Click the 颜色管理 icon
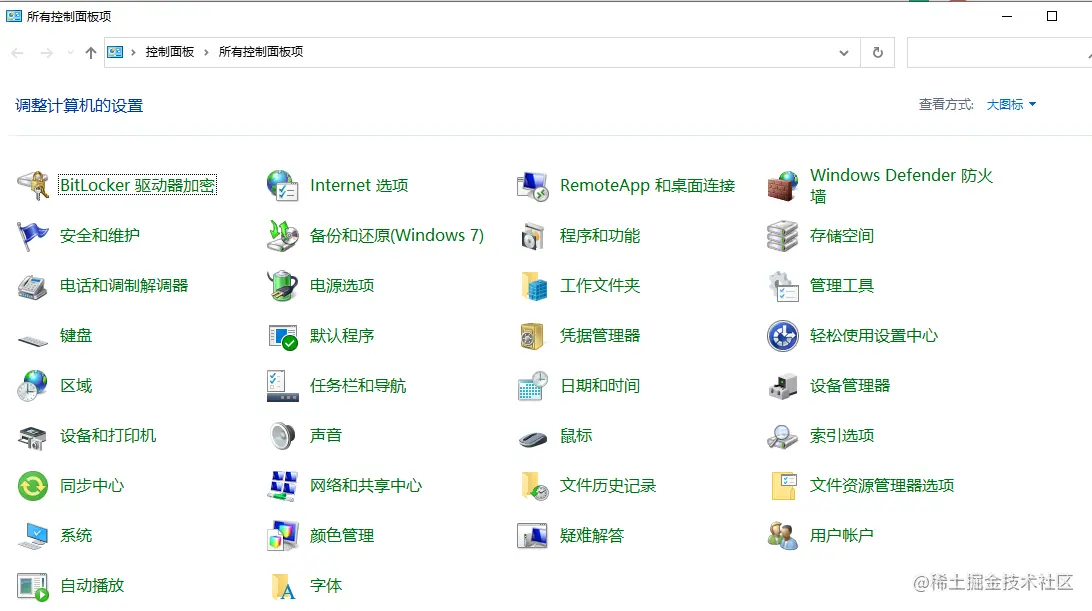The height and width of the screenshot is (611, 1092). click(283, 536)
